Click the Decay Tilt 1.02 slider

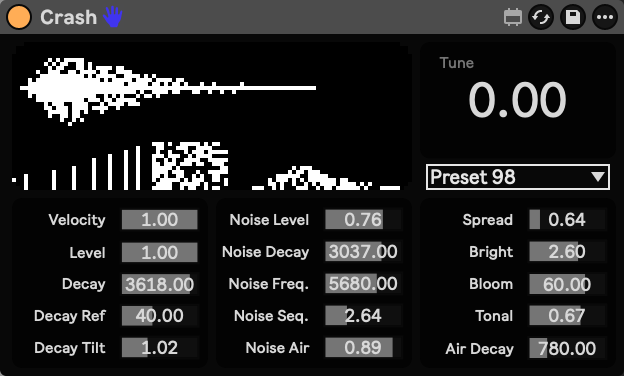(x=160, y=348)
